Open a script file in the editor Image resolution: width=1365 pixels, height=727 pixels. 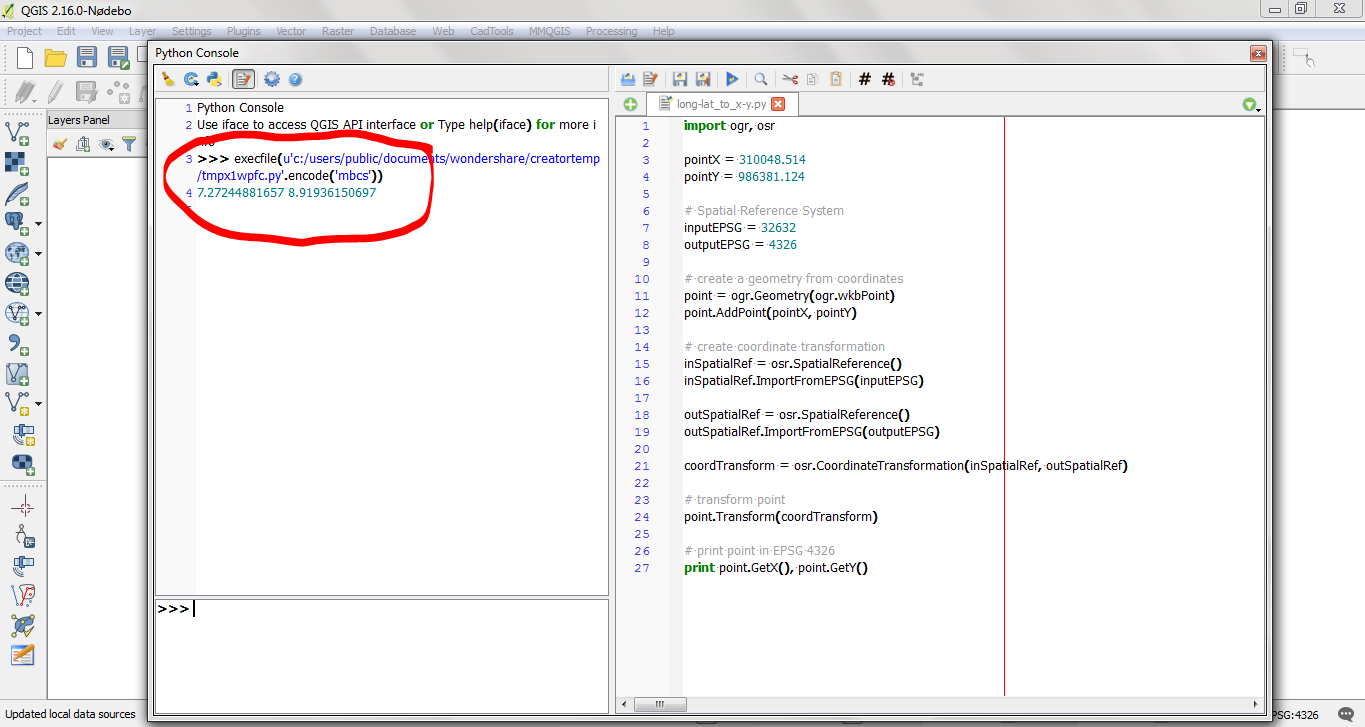tap(627, 78)
